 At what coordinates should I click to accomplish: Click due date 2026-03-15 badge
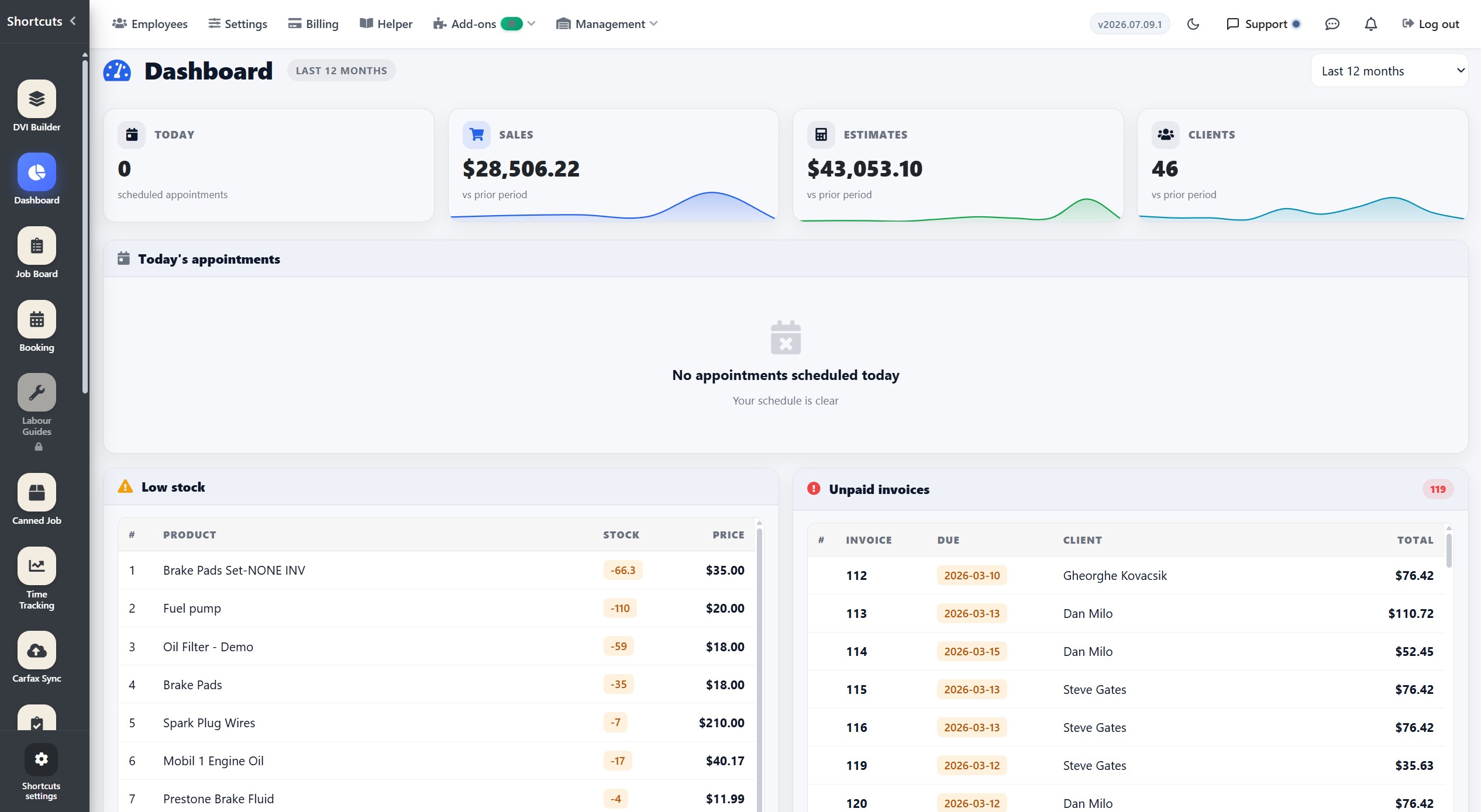tap(972, 651)
